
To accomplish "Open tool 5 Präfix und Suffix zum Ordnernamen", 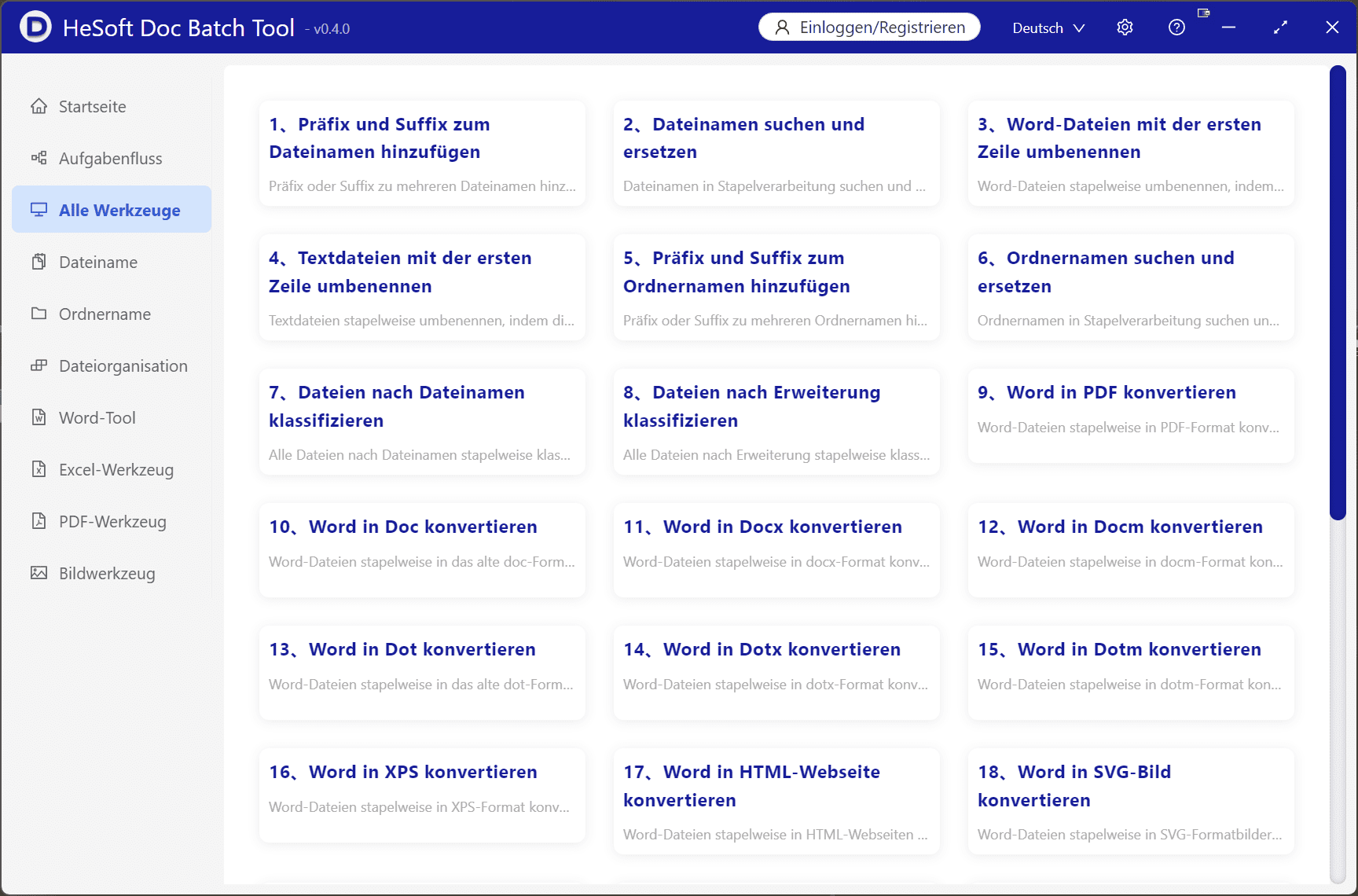I will [776, 288].
